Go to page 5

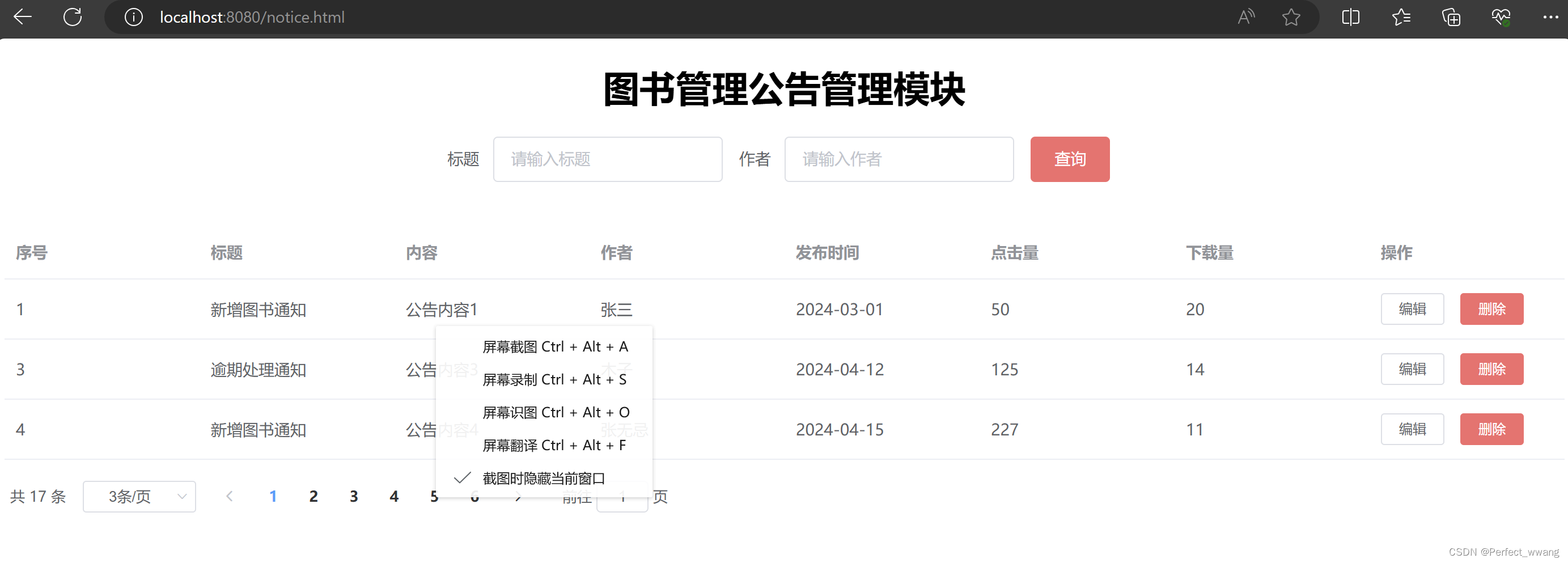point(434,497)
